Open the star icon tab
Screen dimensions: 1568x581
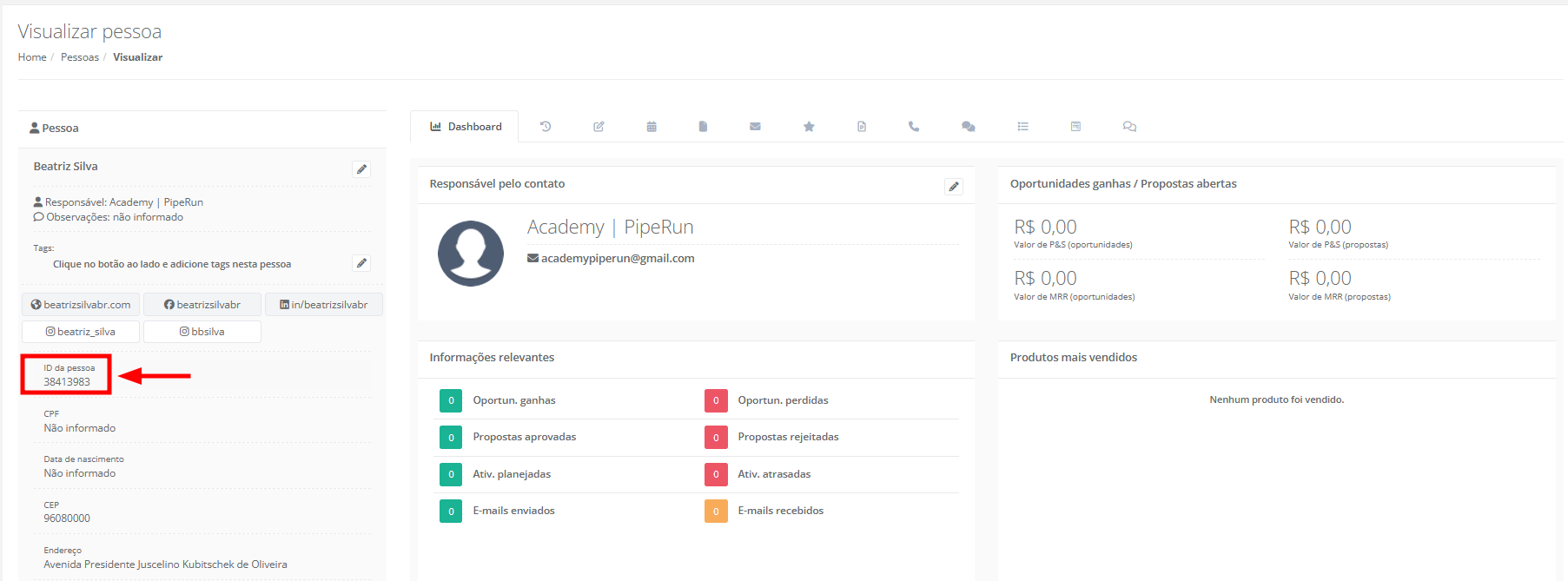click(x=809, y=127)
